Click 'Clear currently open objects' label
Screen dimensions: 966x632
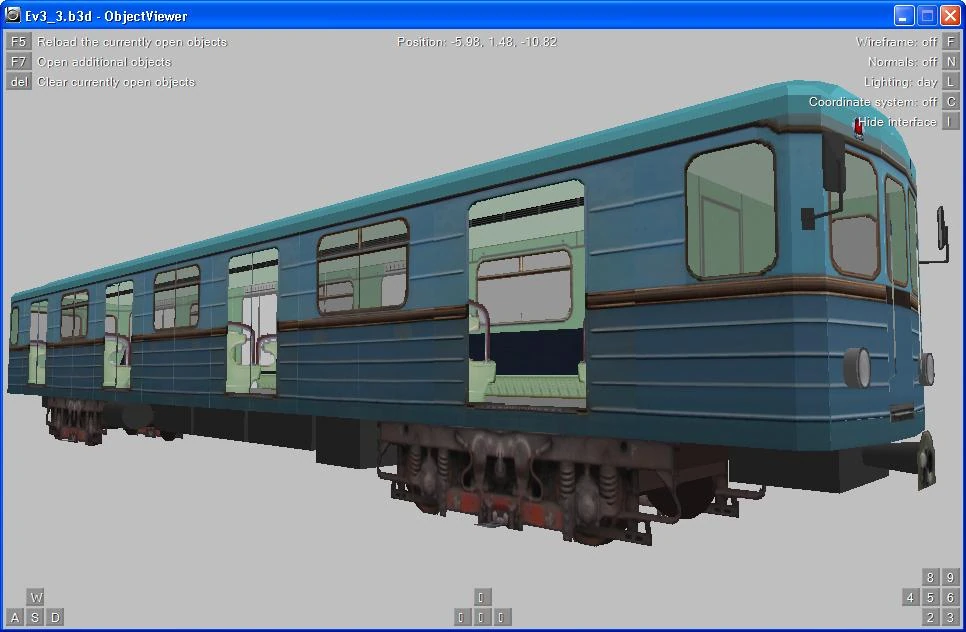116,82
